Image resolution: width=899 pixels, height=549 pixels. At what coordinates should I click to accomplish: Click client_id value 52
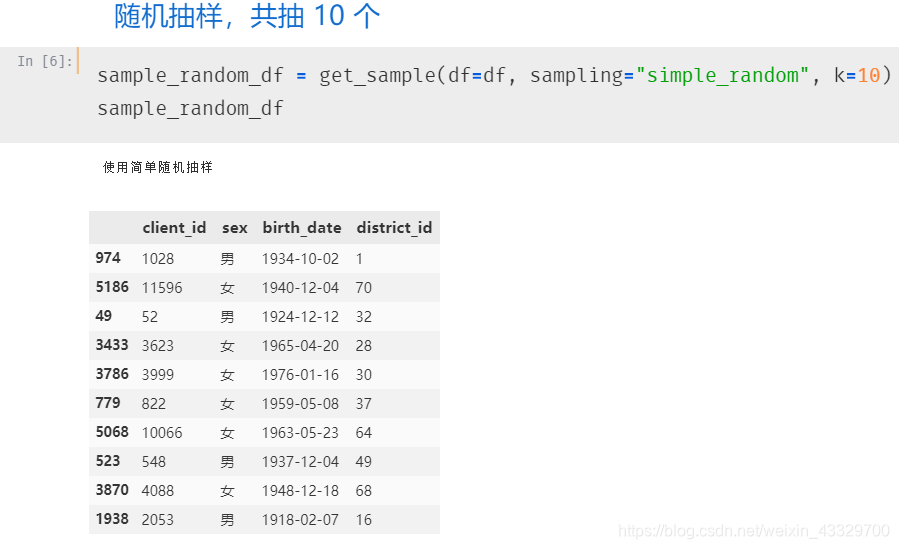pyautogui.click(x=150, y=317)
